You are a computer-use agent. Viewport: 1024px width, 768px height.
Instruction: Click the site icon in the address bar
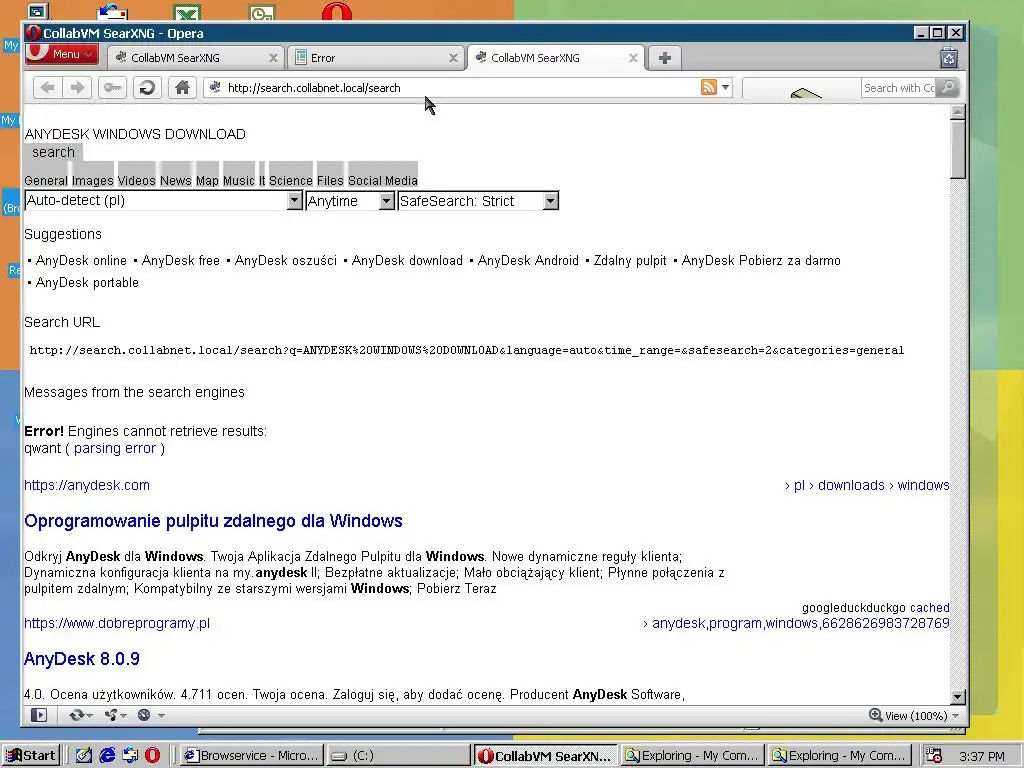[x=215, y=88]
